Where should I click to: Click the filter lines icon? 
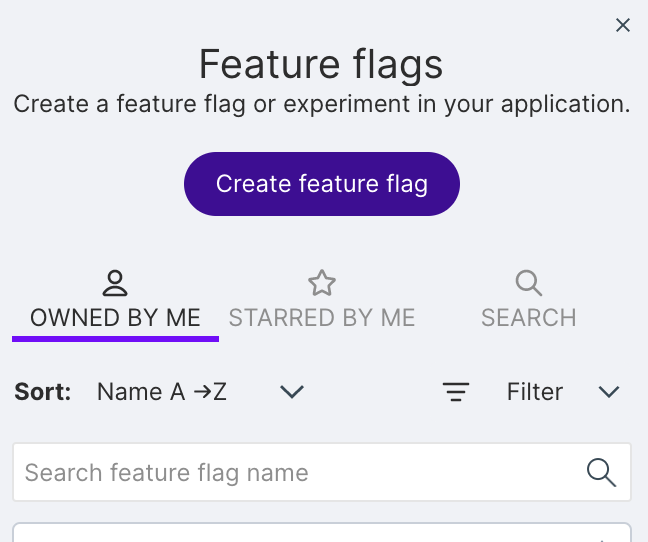pos(456,392)
